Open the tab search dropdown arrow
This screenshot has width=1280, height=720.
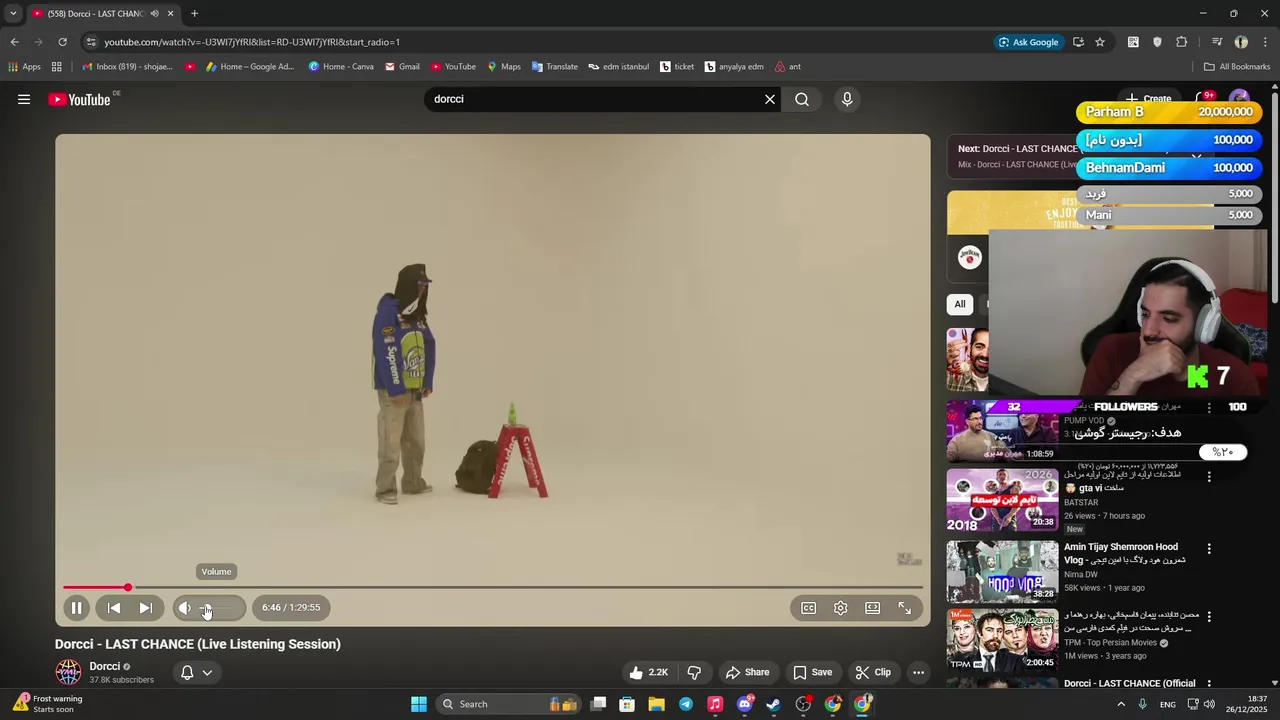coord(13,14)
